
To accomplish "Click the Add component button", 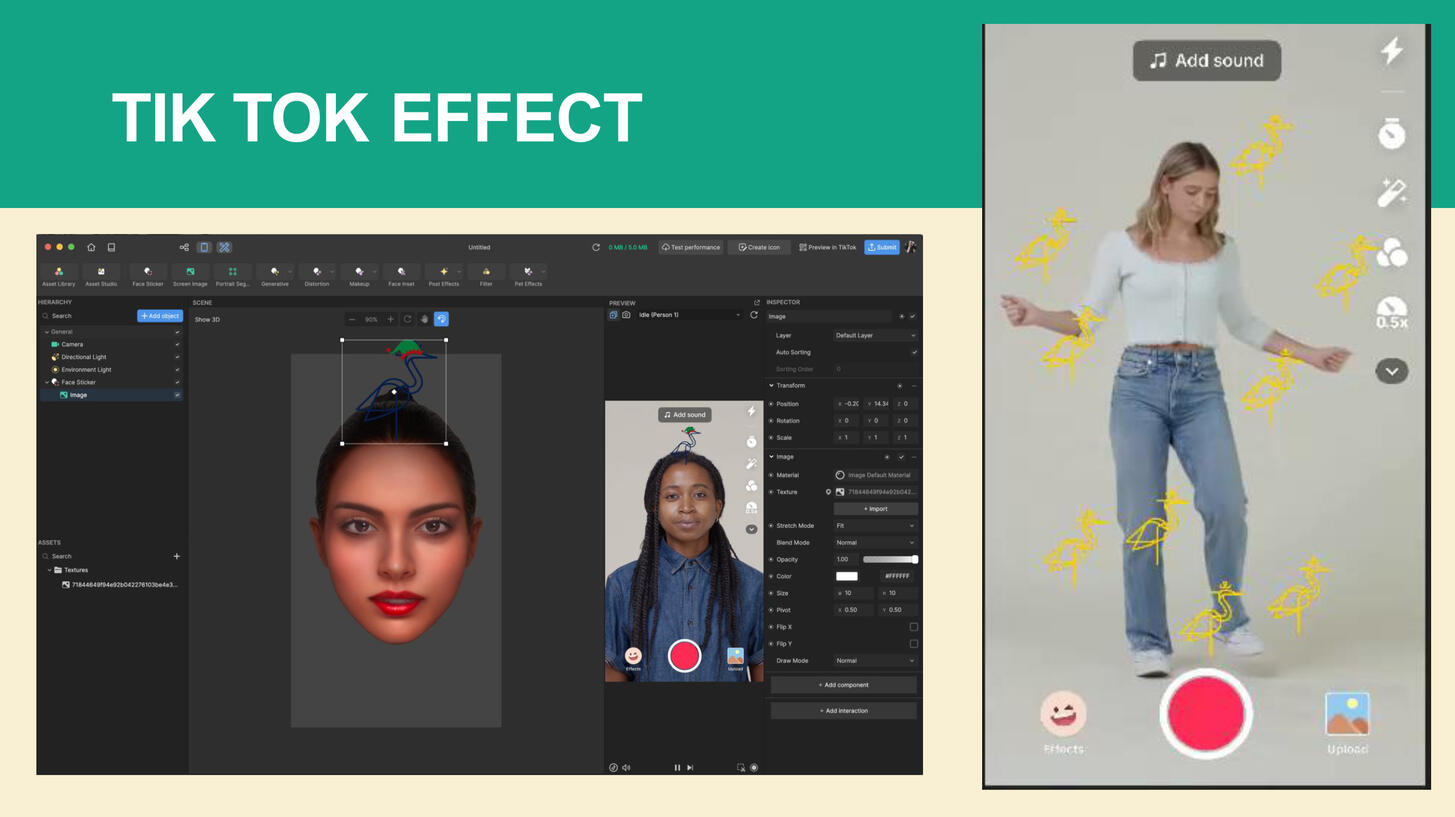I will click(843, 685).
